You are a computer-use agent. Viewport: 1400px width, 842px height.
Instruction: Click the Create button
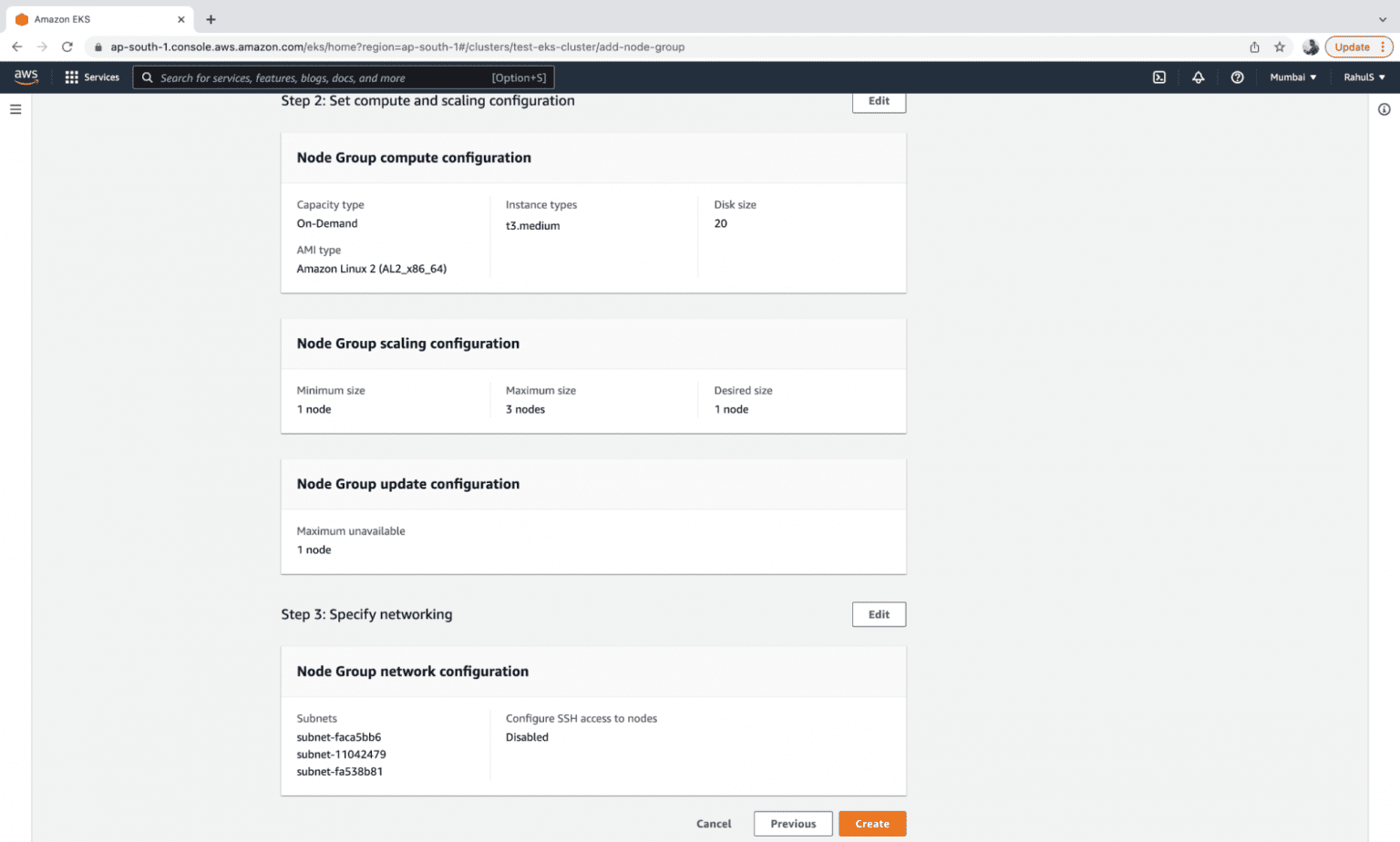point(871,823)
